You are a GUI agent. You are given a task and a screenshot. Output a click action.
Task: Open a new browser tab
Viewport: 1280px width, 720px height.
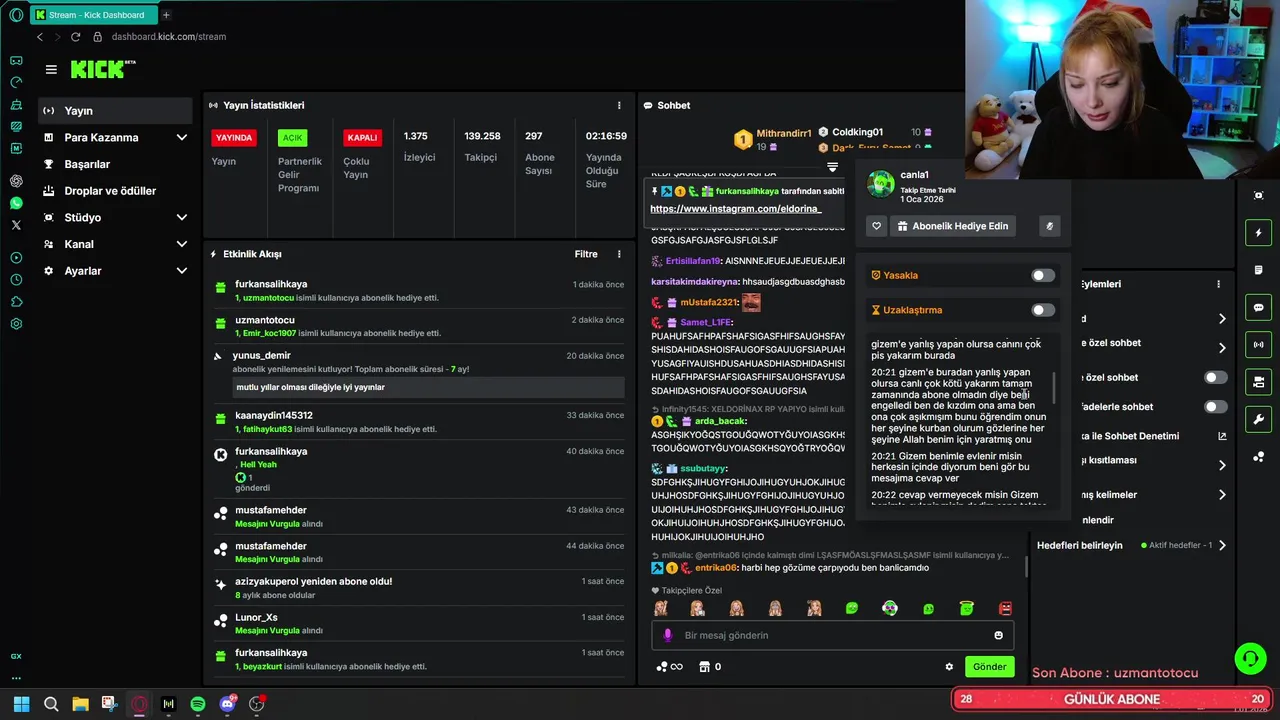[x=166, y=15]
